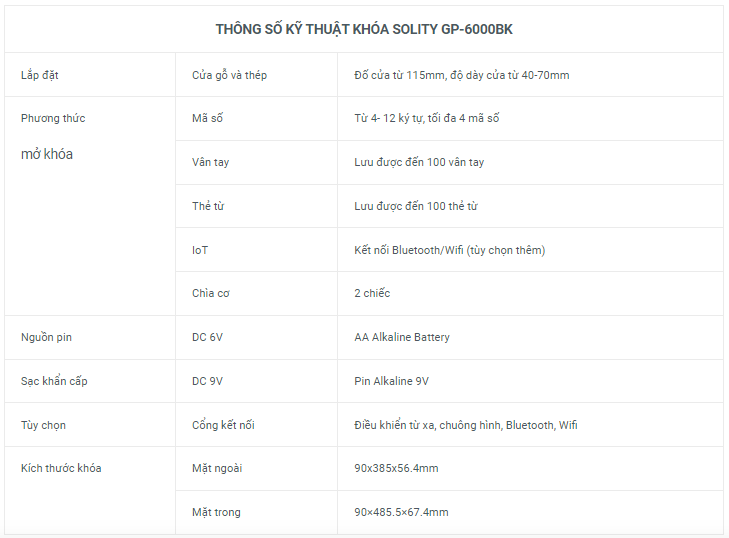Image resolution: width=729 pixels, height=538 pixels.
Task: Click the Cửa gỗ và thép cell
Action: [x=229, y=75]
